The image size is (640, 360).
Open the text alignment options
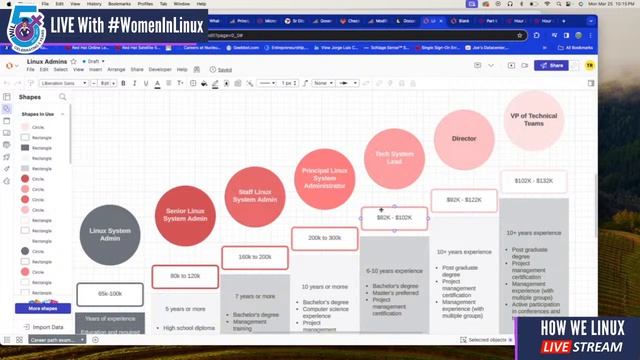pos(169,83)
